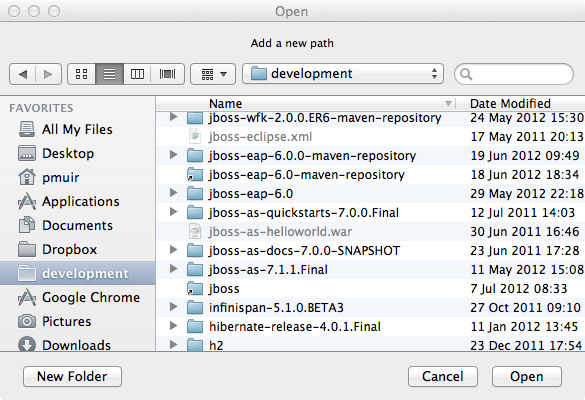
Task: Expand the h2 folder
Action: click(x=173, y=344)
